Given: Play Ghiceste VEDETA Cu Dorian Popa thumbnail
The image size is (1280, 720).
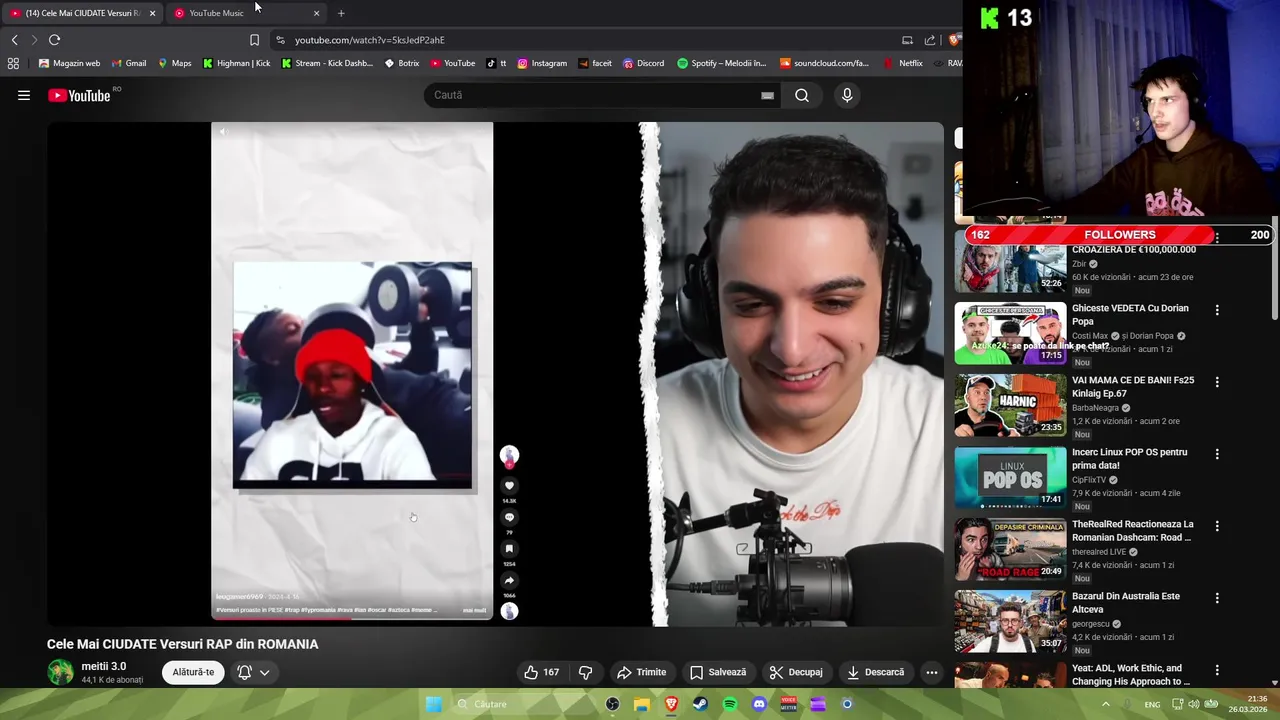Looking at the screenshot, I should point(1010,333).
